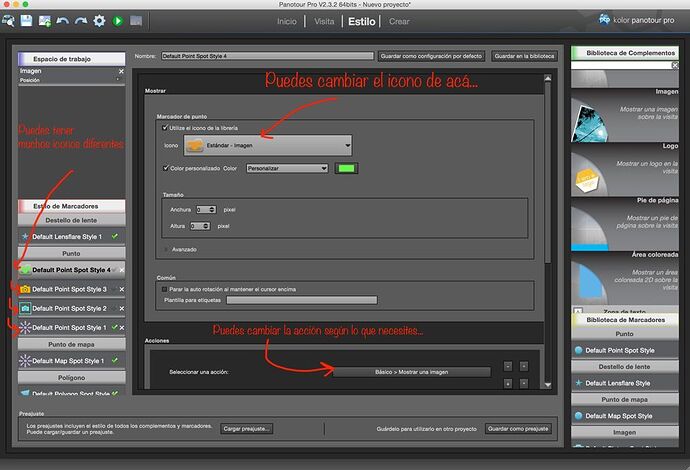Open settings via gear toolbar icon
This screenshot has height=470, width=690.
(99, 21)
